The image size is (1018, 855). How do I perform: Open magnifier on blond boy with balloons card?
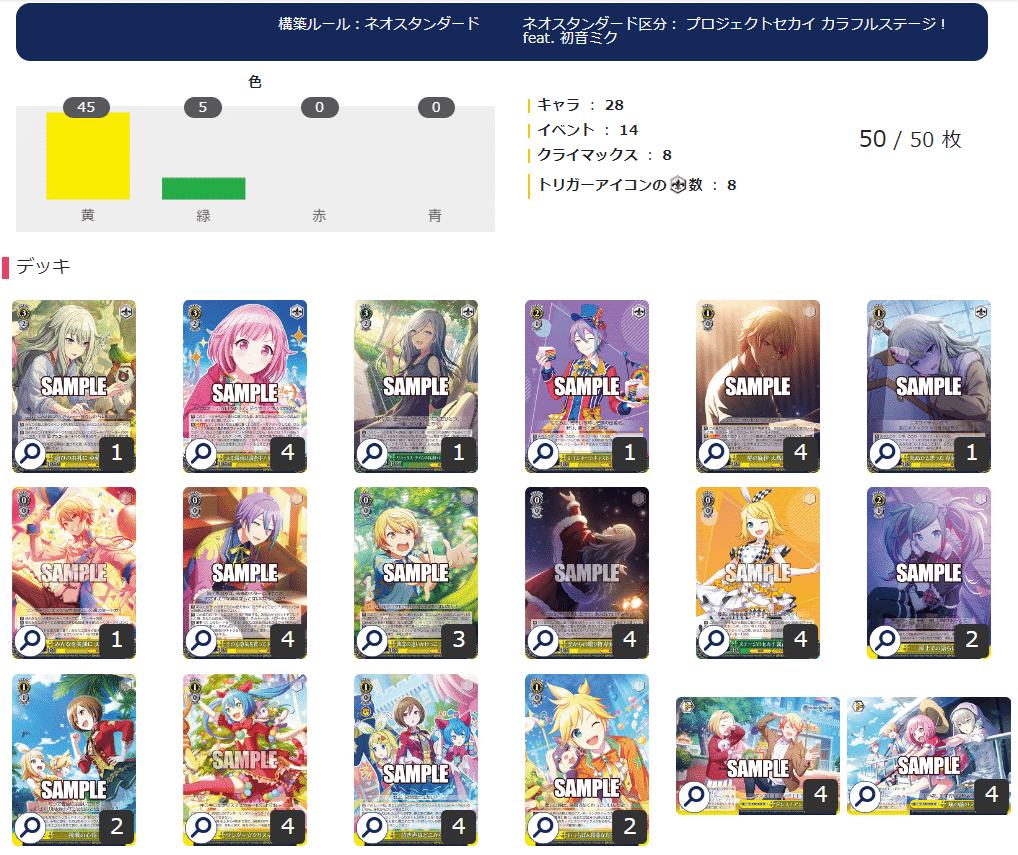[30, 641]
